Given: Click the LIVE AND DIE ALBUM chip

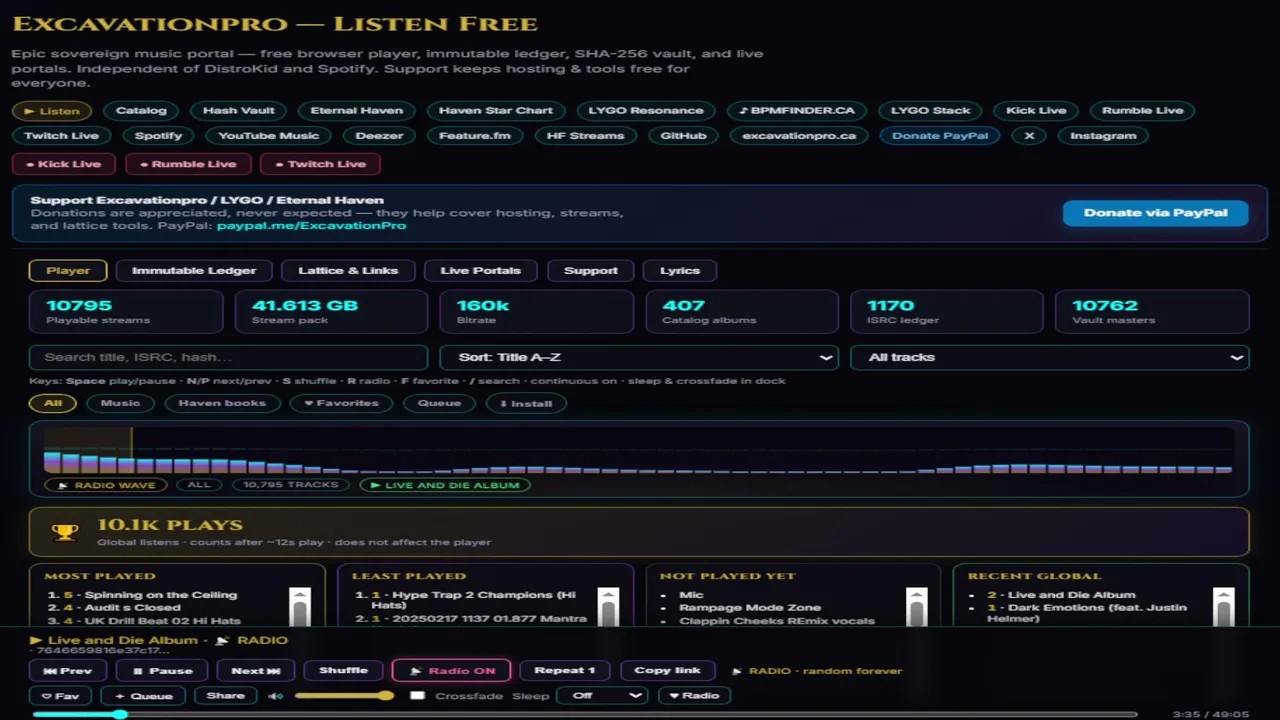Looking at the screenshot, I should [445, 485].
